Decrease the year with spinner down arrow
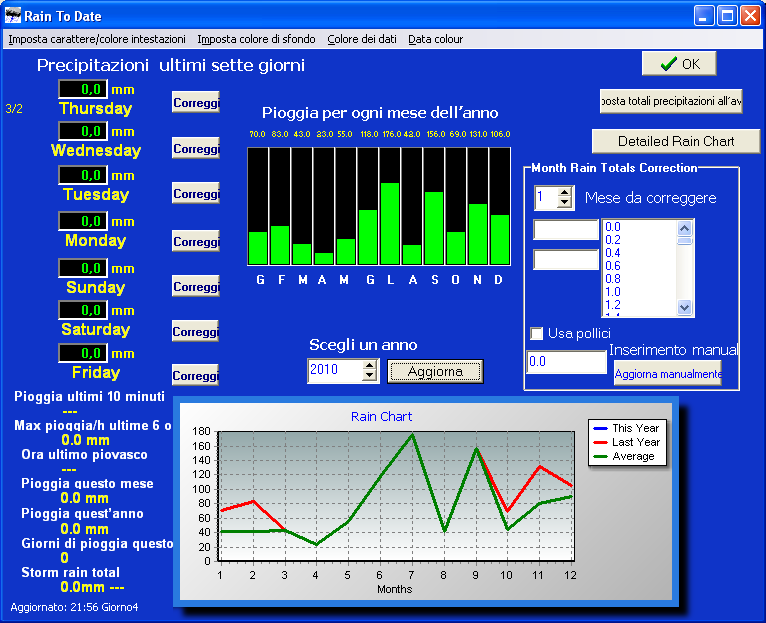The height and width of the screenshot is (623, 766). 370,376
